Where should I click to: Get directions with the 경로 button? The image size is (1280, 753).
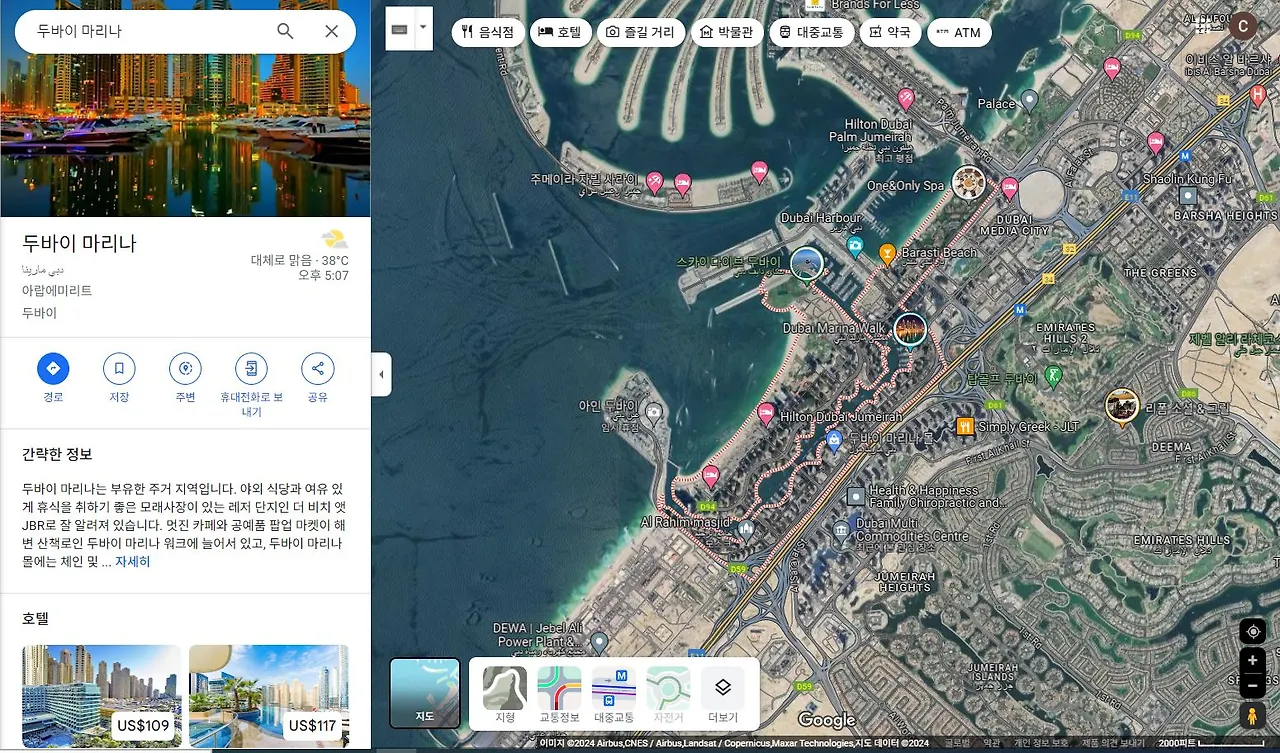tap(53, 369)
